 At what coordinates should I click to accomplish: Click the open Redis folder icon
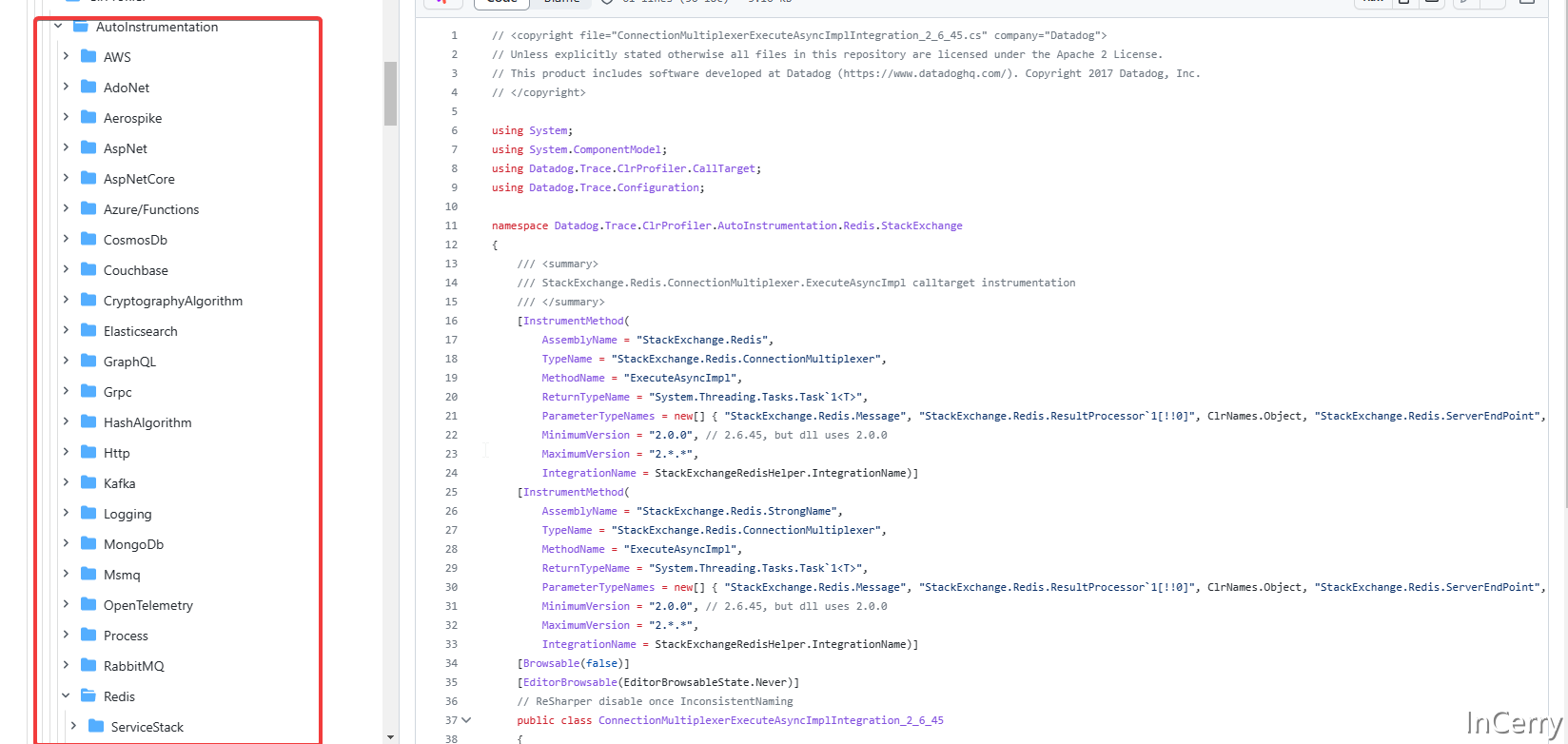point(88,695)
